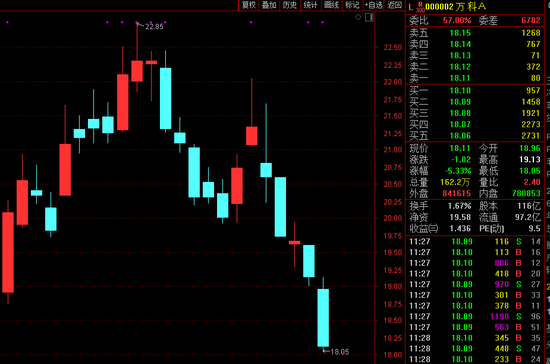Select the 买四 18.07 order row
550x364 pixels.
click(x=475, y=124)
